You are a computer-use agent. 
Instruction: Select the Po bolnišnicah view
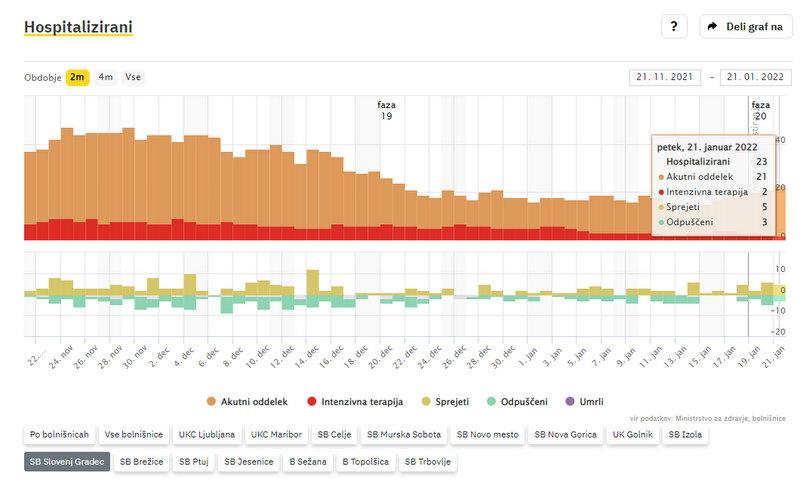pyautogui.click(x=59, y=435)
